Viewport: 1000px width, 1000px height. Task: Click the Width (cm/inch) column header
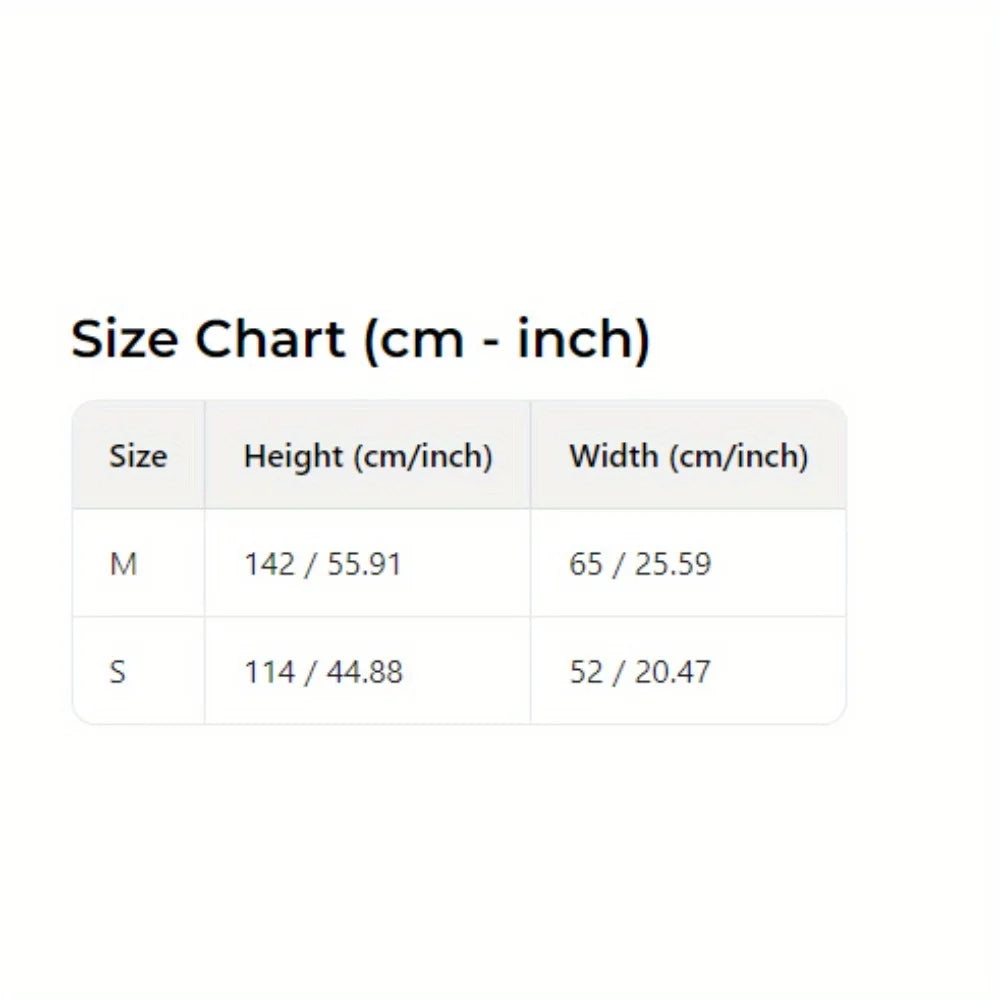688,456
